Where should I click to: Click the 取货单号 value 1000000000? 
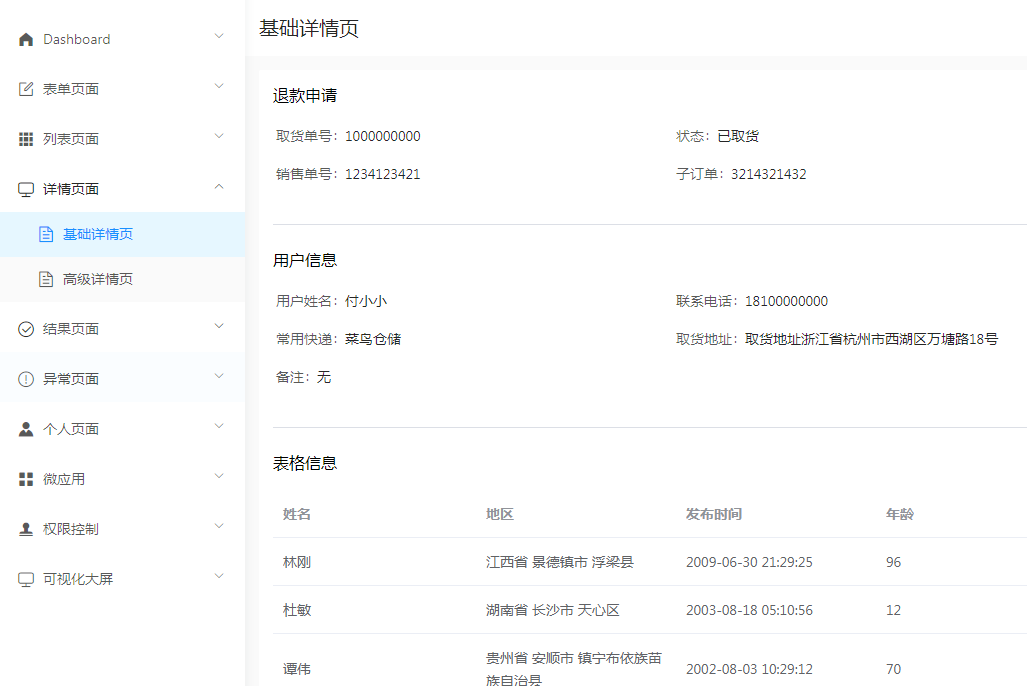(383, 136)
